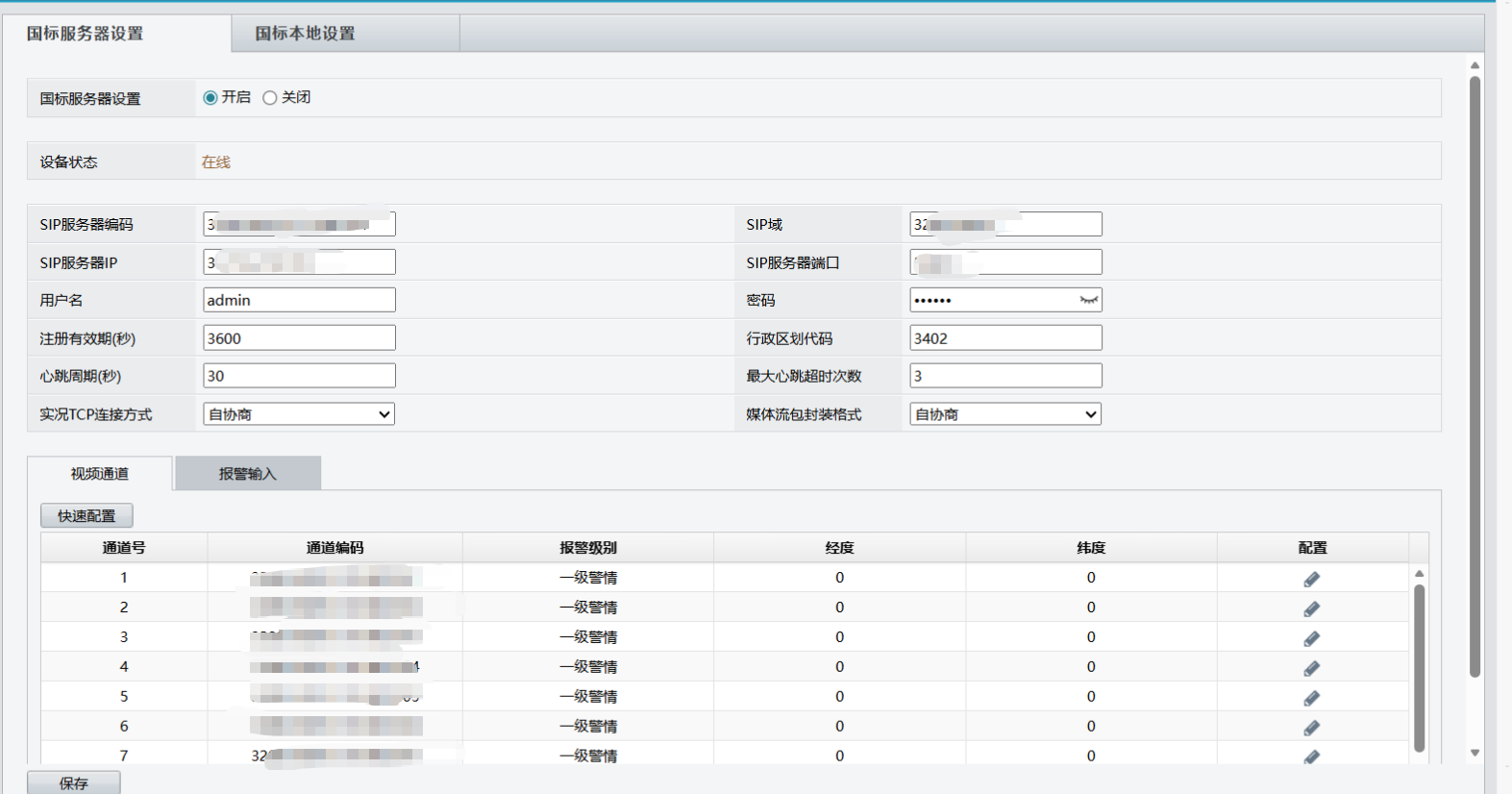Click the channel table vertical scrollbar
Viewport: 1512px width, 794px height.
(x=1419, y=666)
